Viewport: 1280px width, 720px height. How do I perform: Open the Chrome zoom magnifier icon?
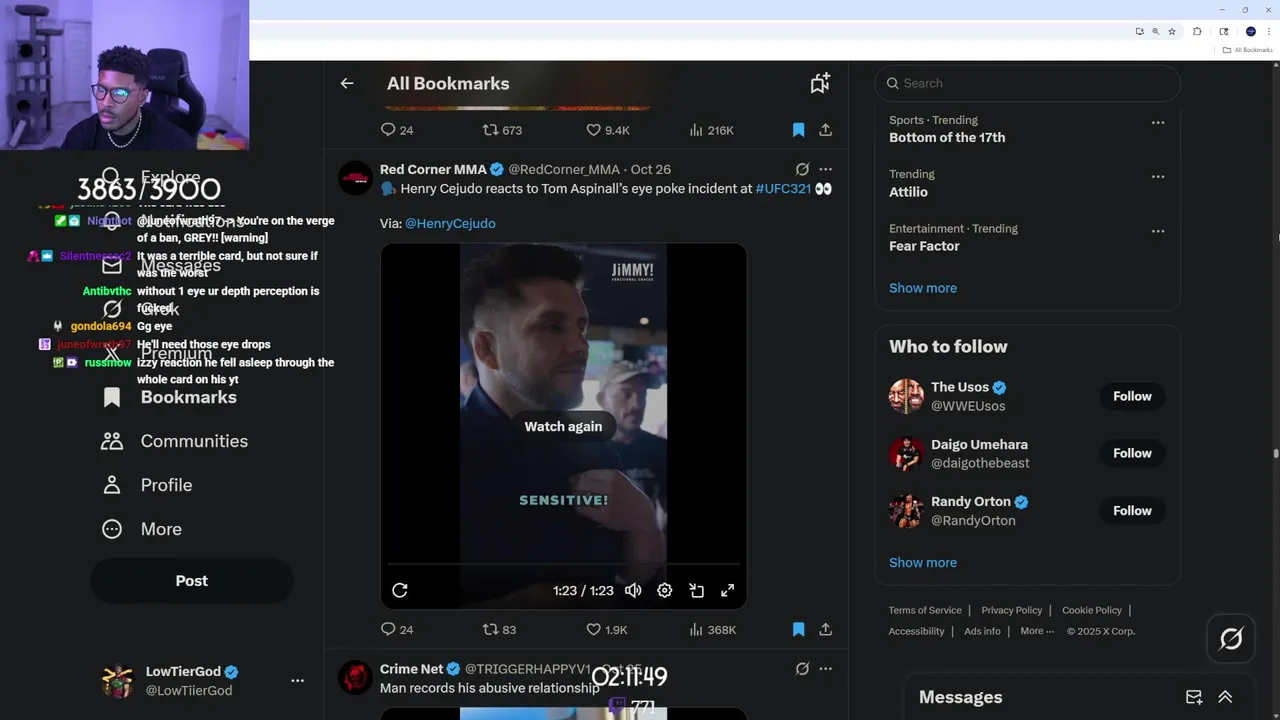[x=1156, y=31]
